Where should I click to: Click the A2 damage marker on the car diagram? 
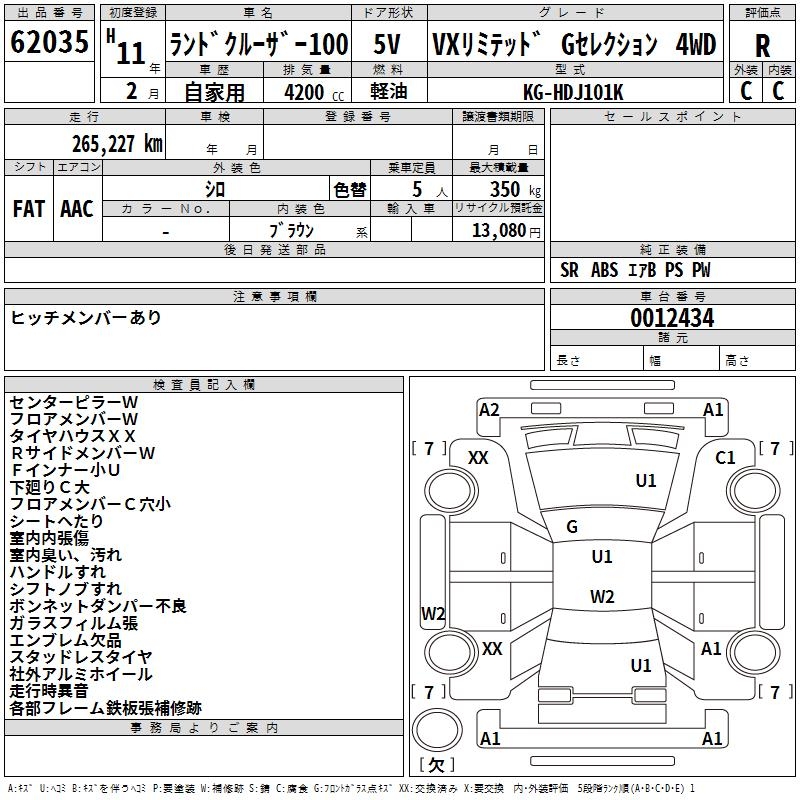489,410
